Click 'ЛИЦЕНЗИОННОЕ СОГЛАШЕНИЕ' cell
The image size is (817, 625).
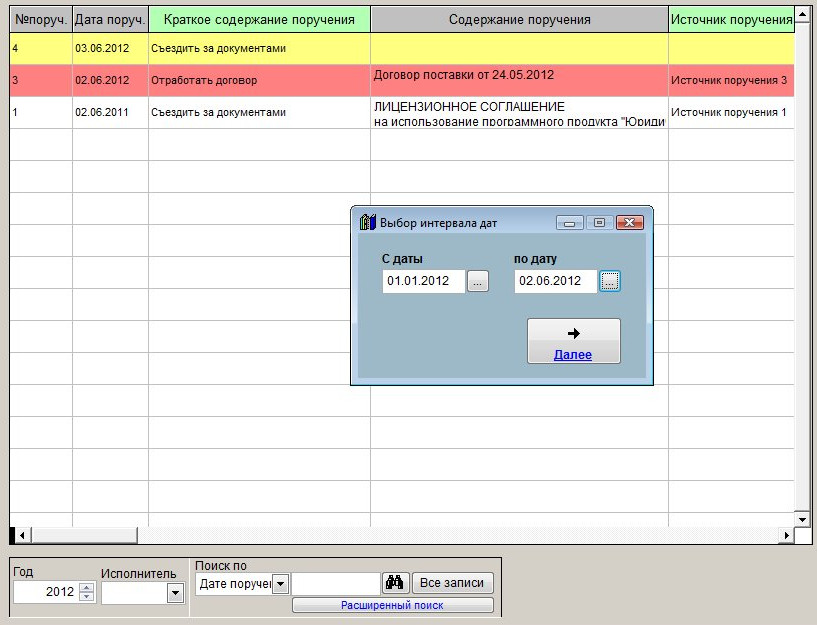coord(519,112)
